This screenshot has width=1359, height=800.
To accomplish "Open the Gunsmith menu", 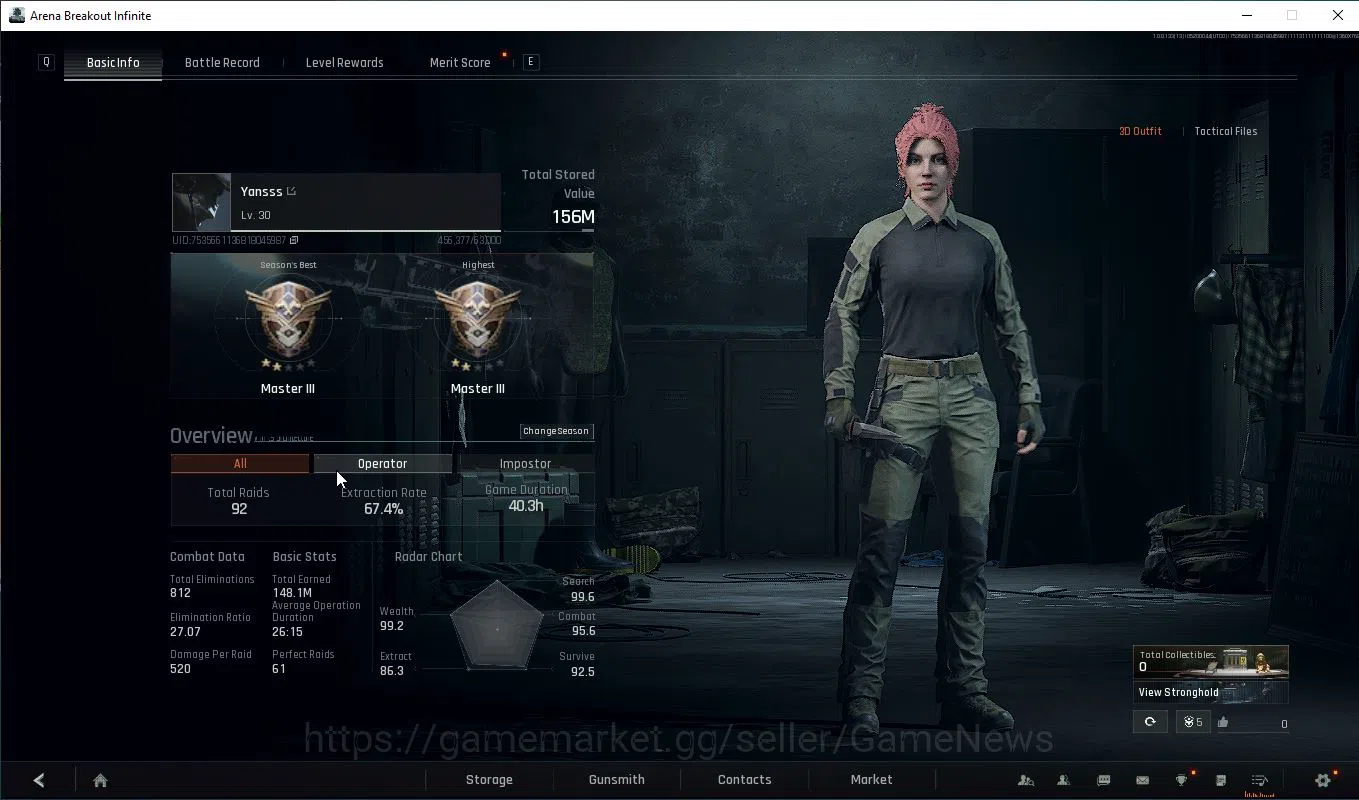I will tap(616, 780).
